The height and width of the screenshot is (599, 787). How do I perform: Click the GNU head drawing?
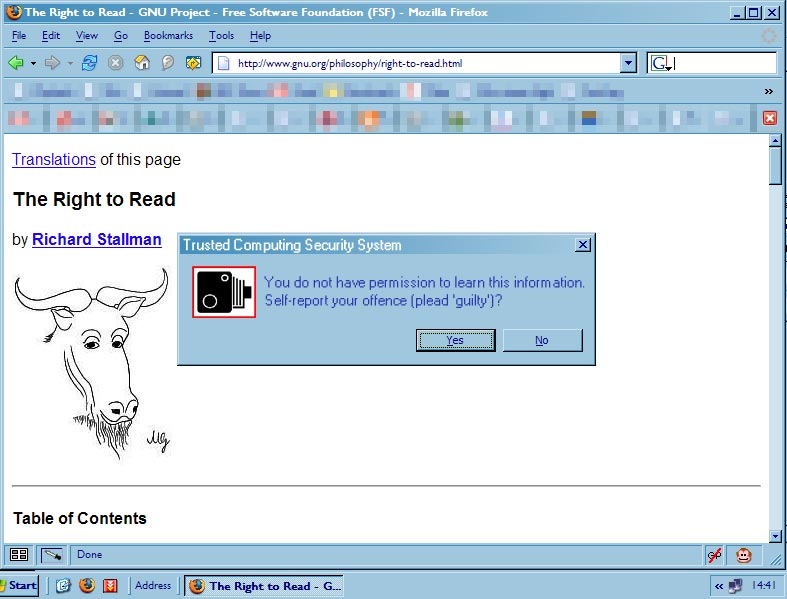coord(93,363)
